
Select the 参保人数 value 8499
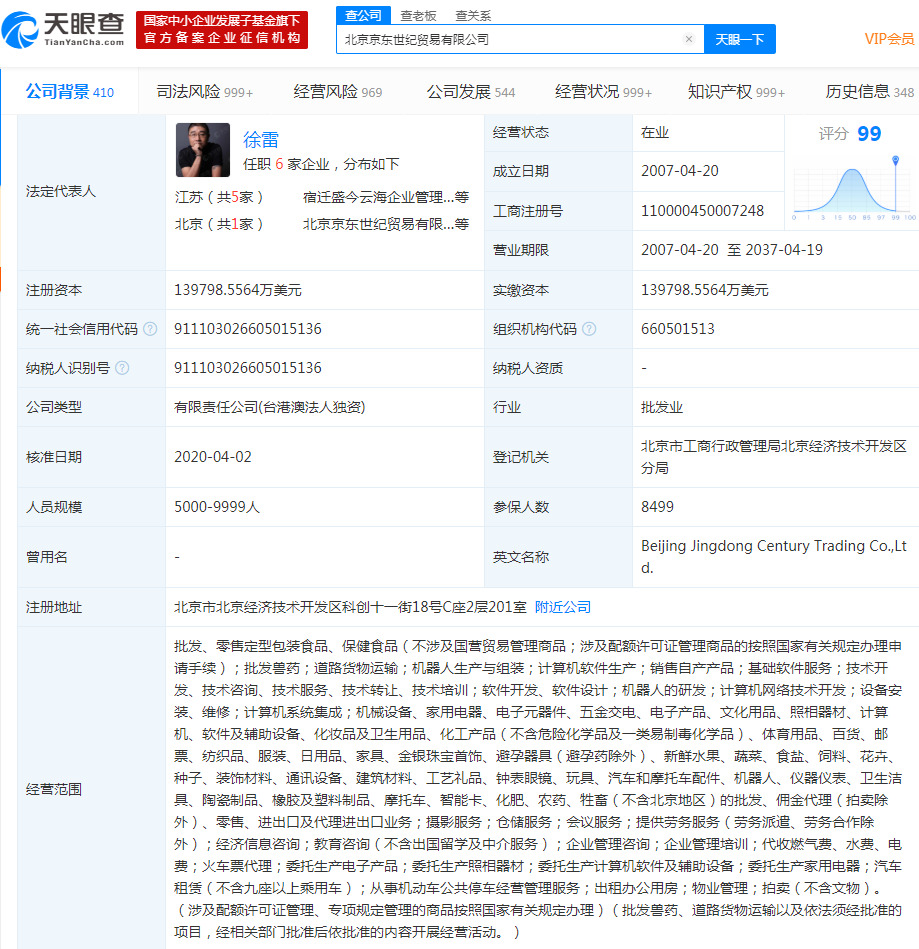click(x=657, y=507)
